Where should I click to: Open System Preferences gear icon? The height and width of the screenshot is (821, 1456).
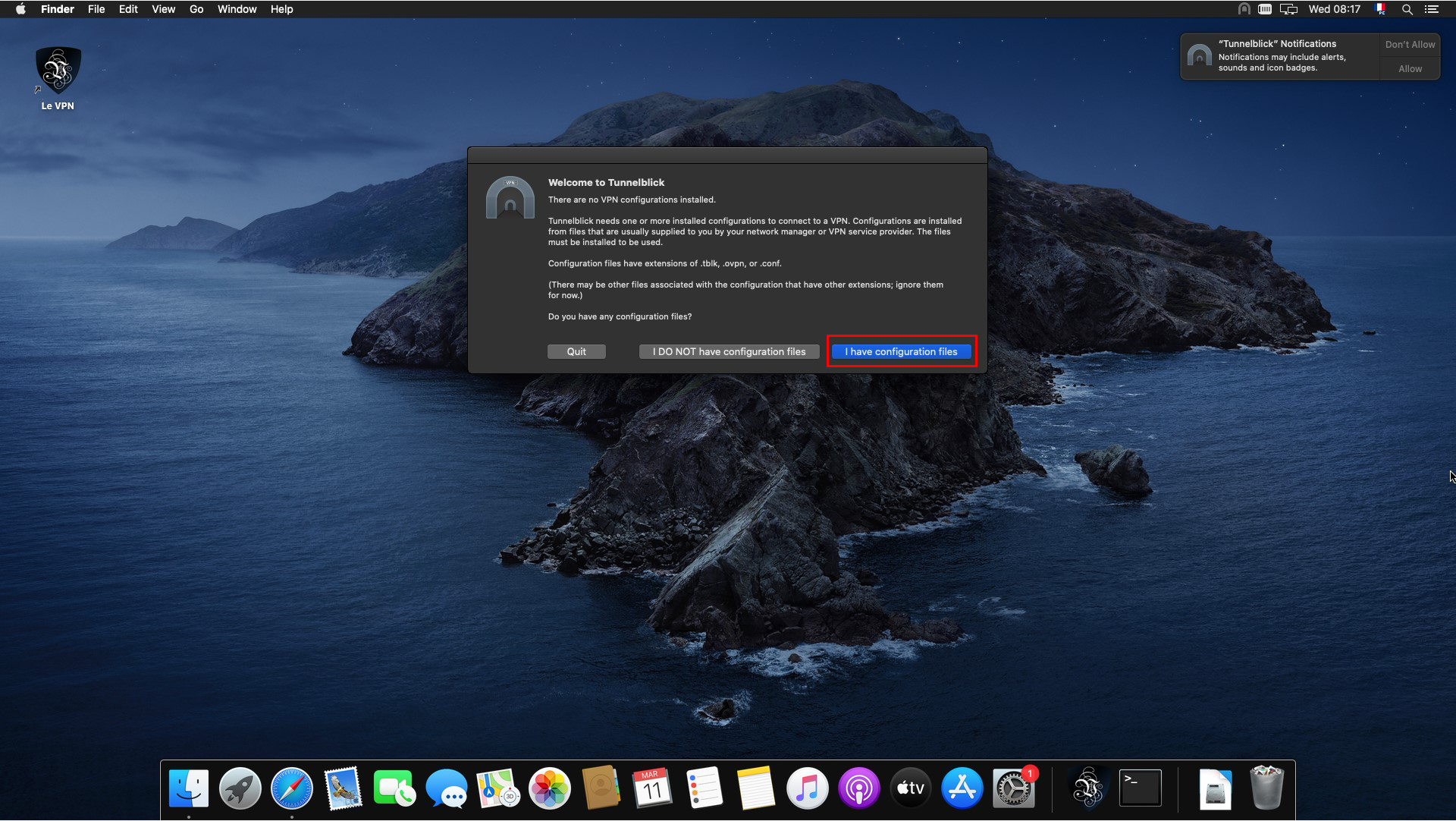1014,789
